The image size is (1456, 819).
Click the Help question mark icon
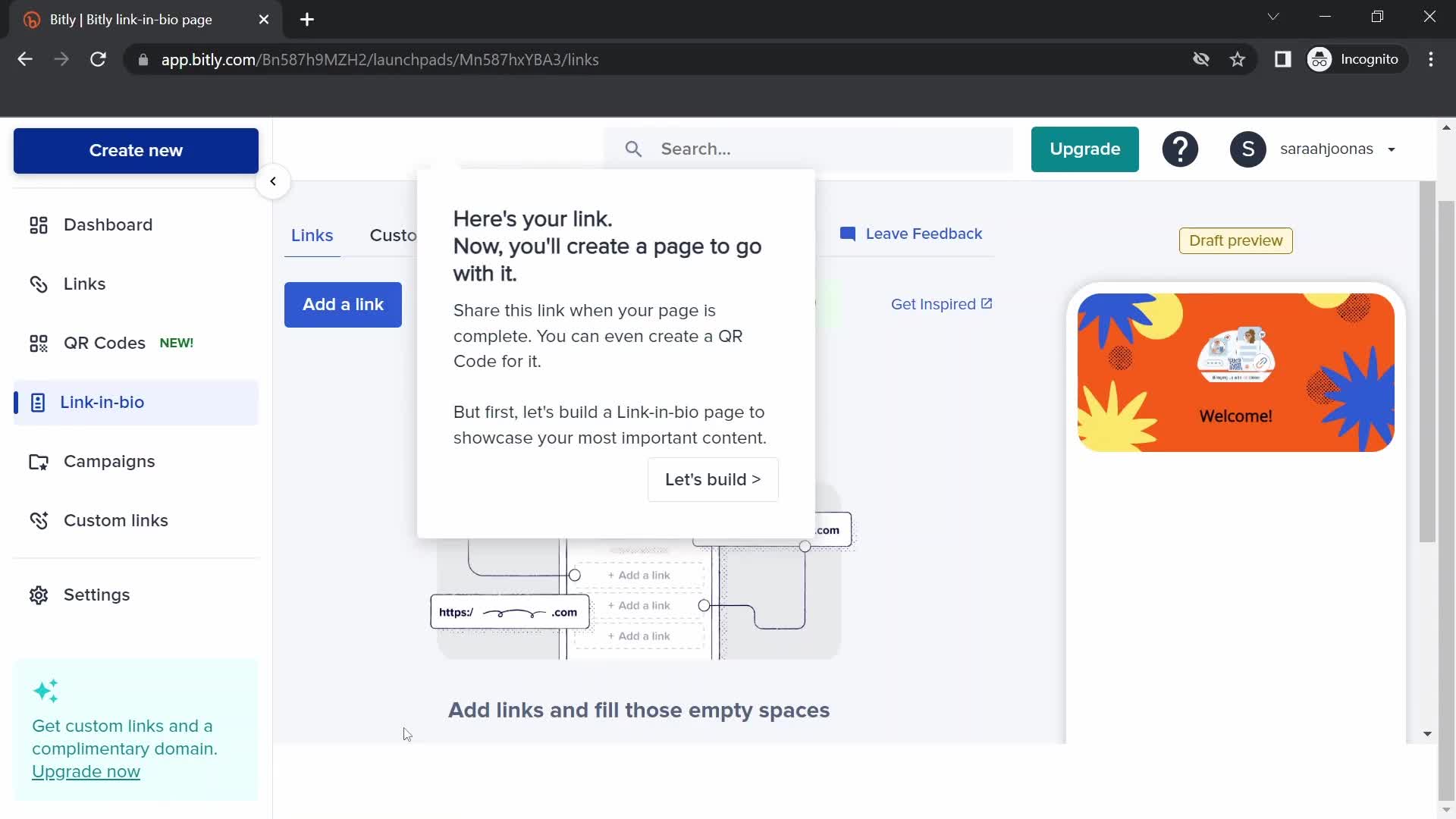click(x=1180, y=148)
